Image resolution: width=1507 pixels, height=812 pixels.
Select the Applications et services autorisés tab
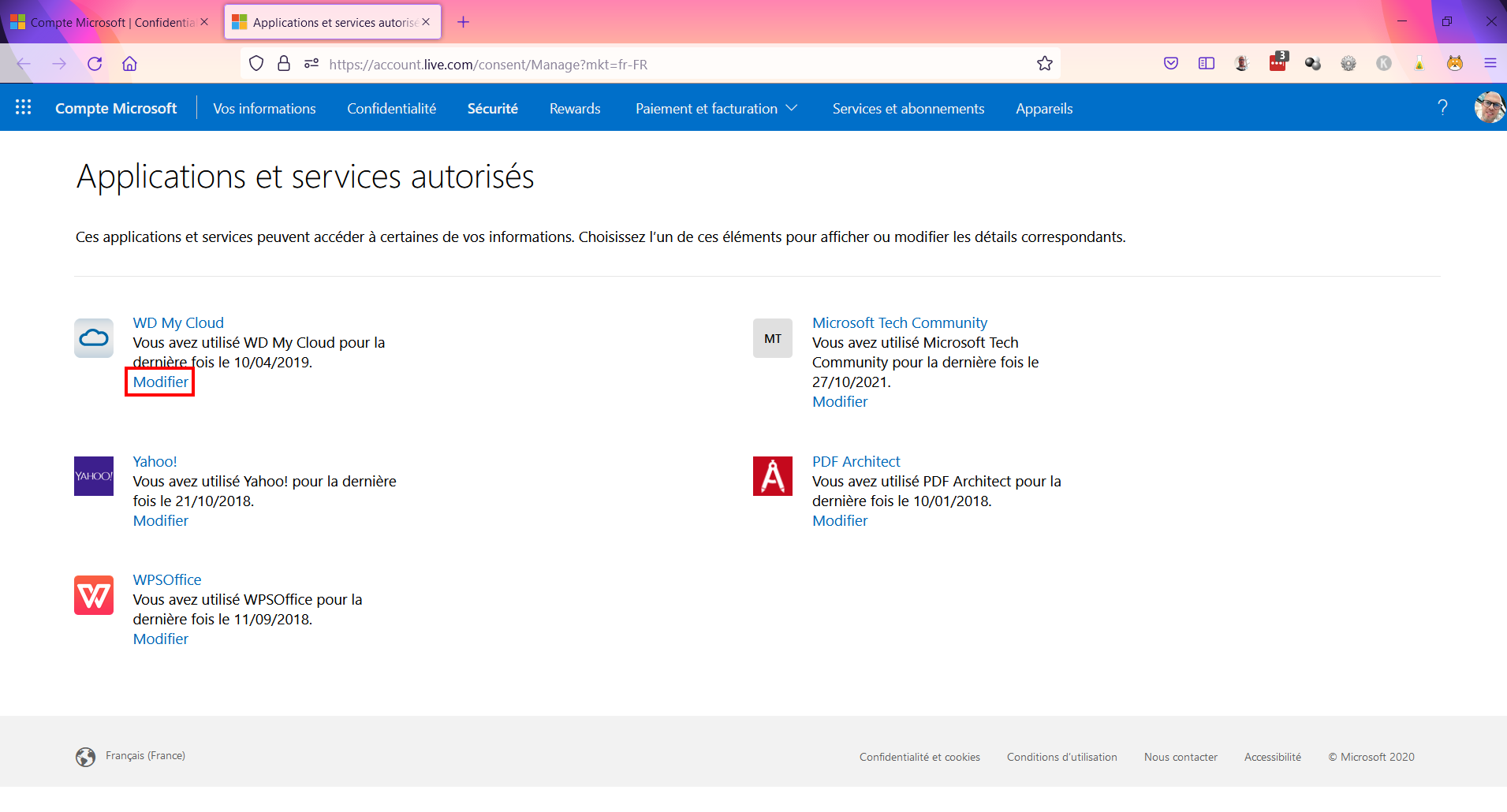point(333,22)
